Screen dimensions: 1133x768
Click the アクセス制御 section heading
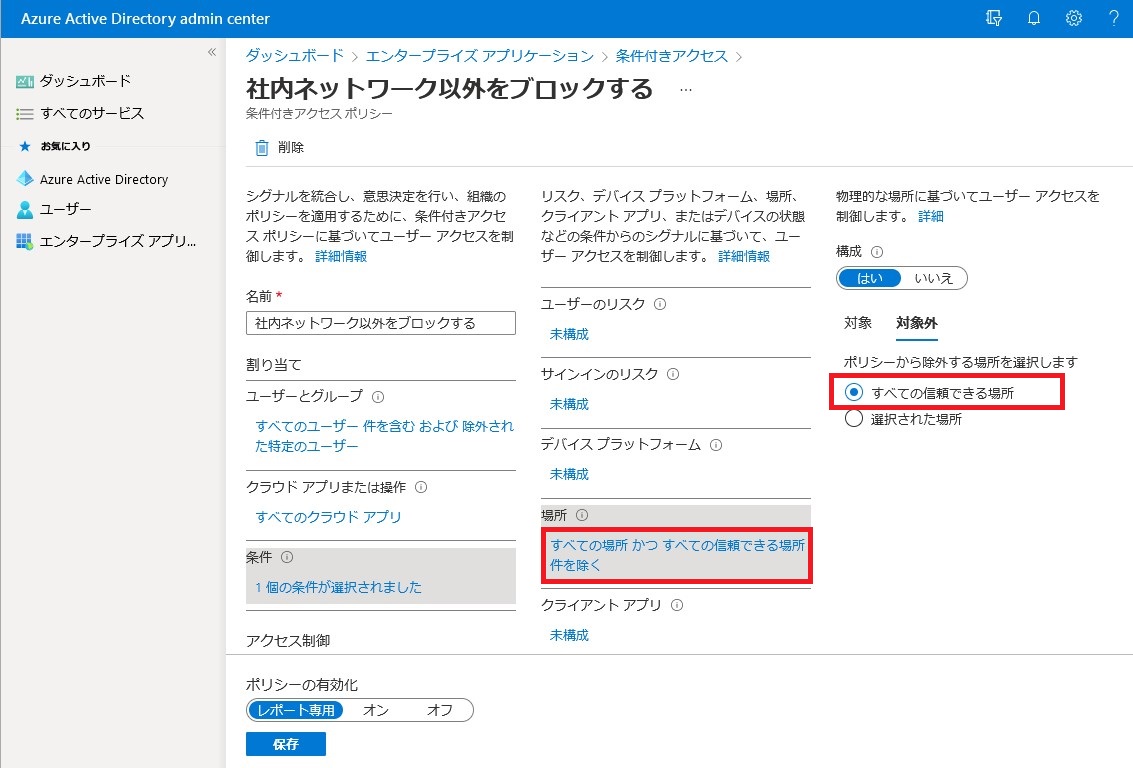pos(288,641)
